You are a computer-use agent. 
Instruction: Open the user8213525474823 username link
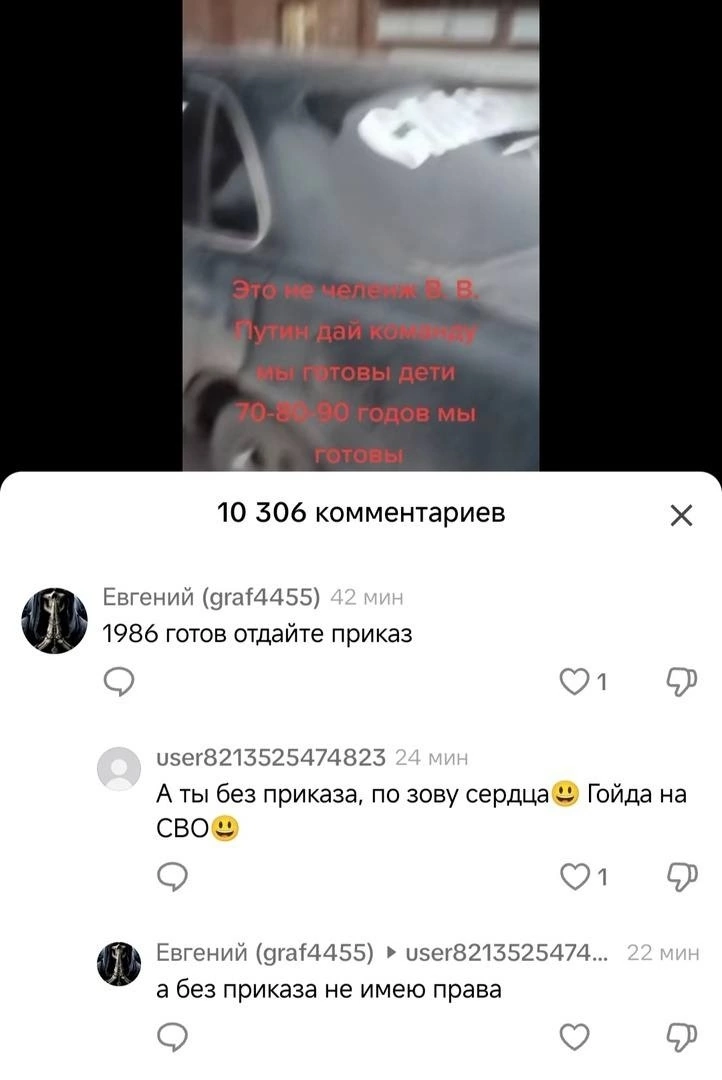click(x=271, y=758)
